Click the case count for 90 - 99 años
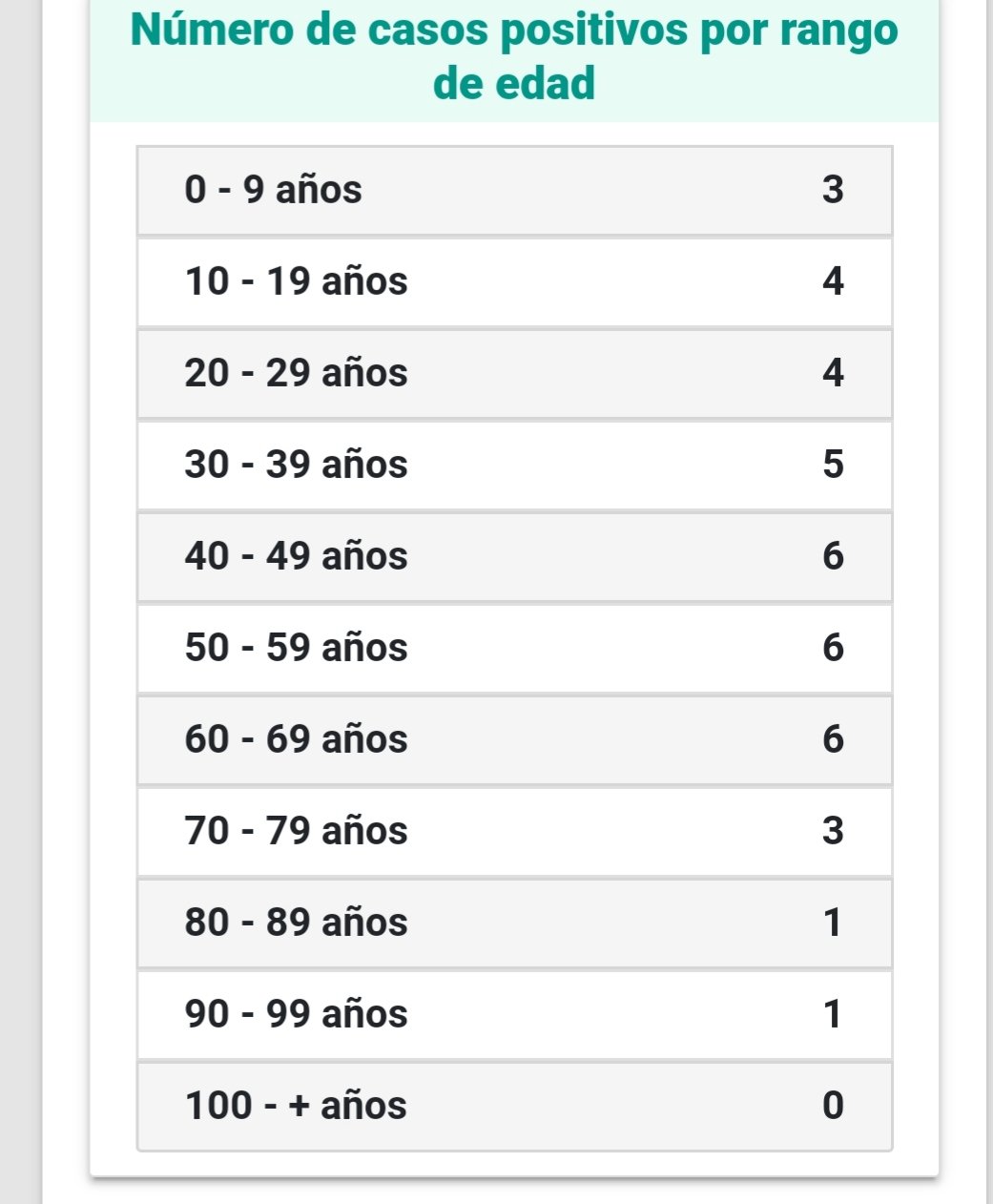The image size is (993, 1204). pyautogui.click(x=833, y=1014)
